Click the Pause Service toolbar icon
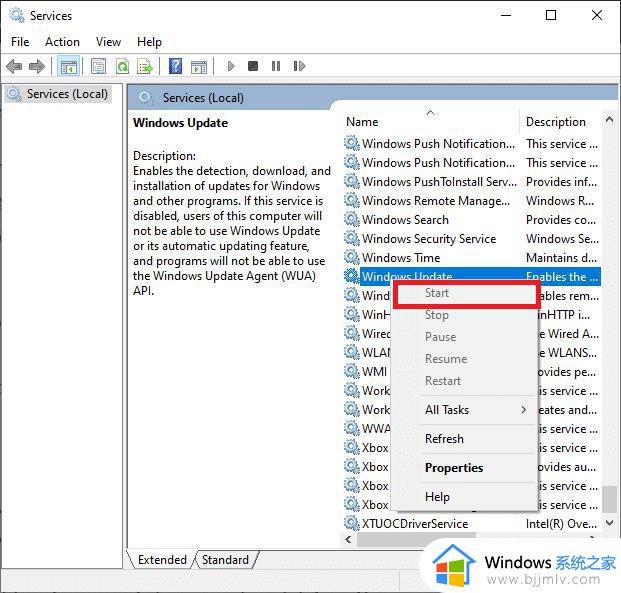The width and height of the screenshot is (621, 593). [276, 66]
